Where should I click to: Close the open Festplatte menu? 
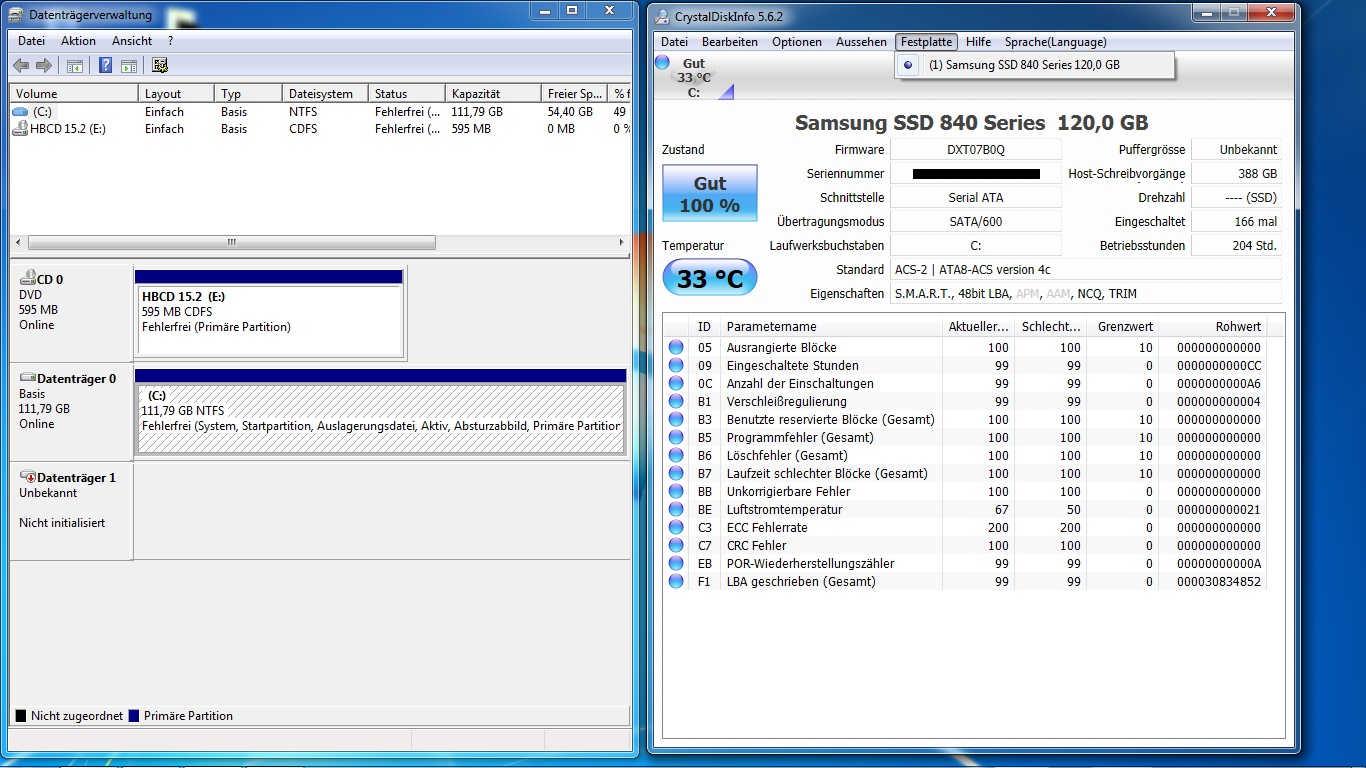(x=927, y=42)
